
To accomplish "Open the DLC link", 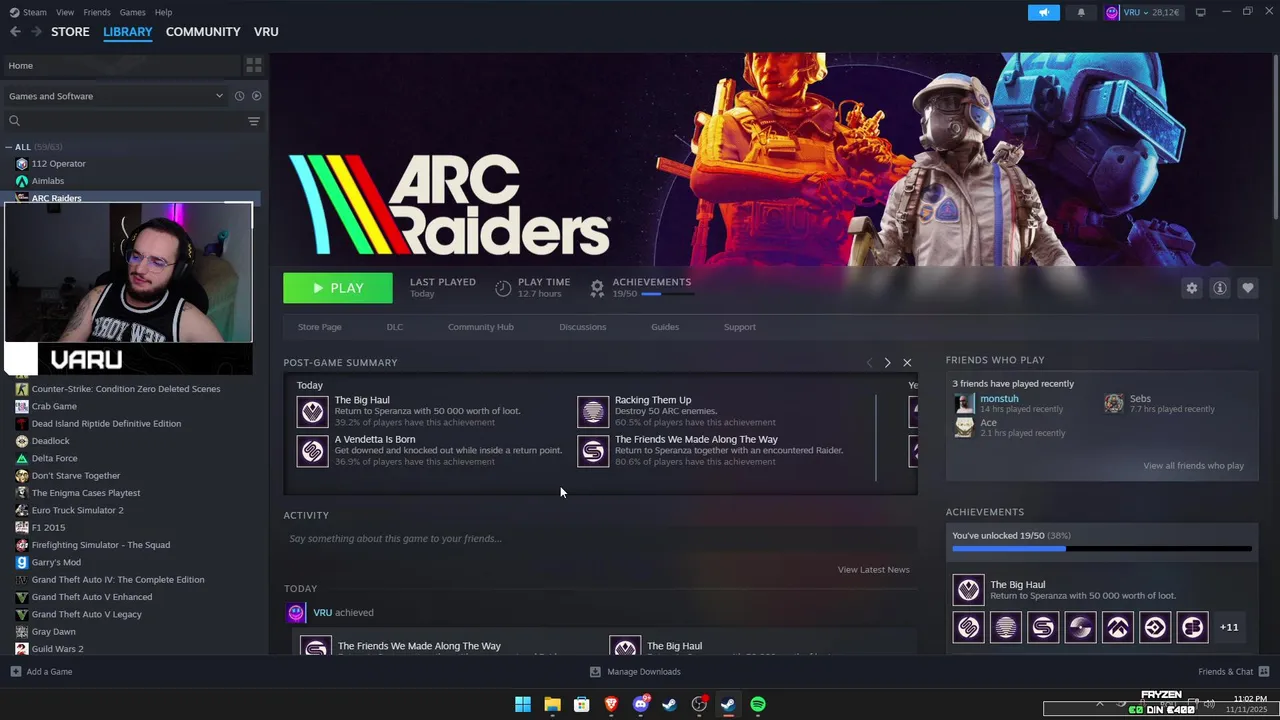I will [x=395, y=327].
